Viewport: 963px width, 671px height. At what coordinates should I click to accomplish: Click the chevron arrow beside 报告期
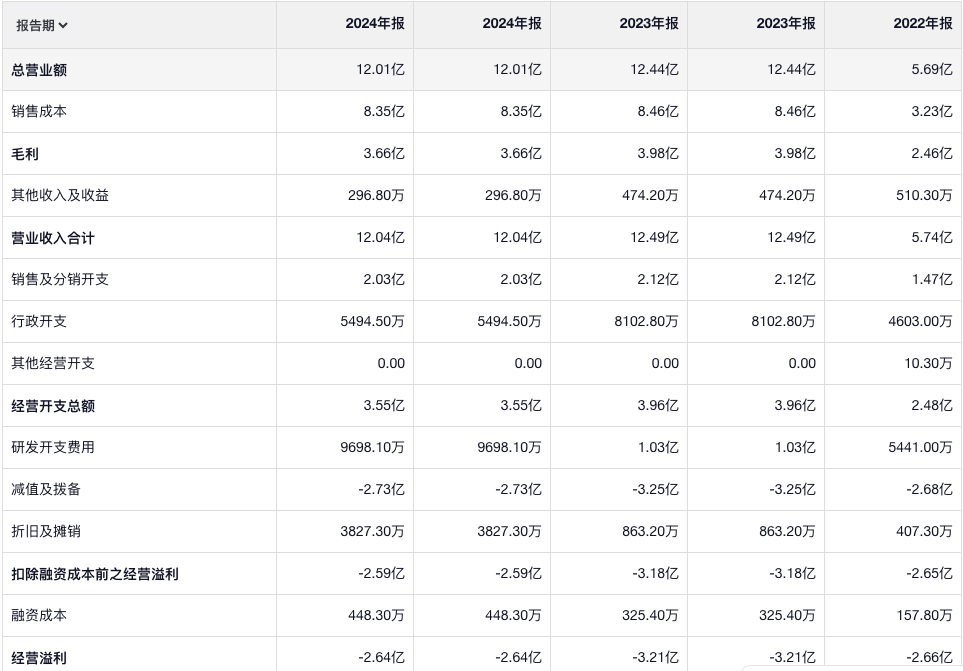click(x=63, y=25)
